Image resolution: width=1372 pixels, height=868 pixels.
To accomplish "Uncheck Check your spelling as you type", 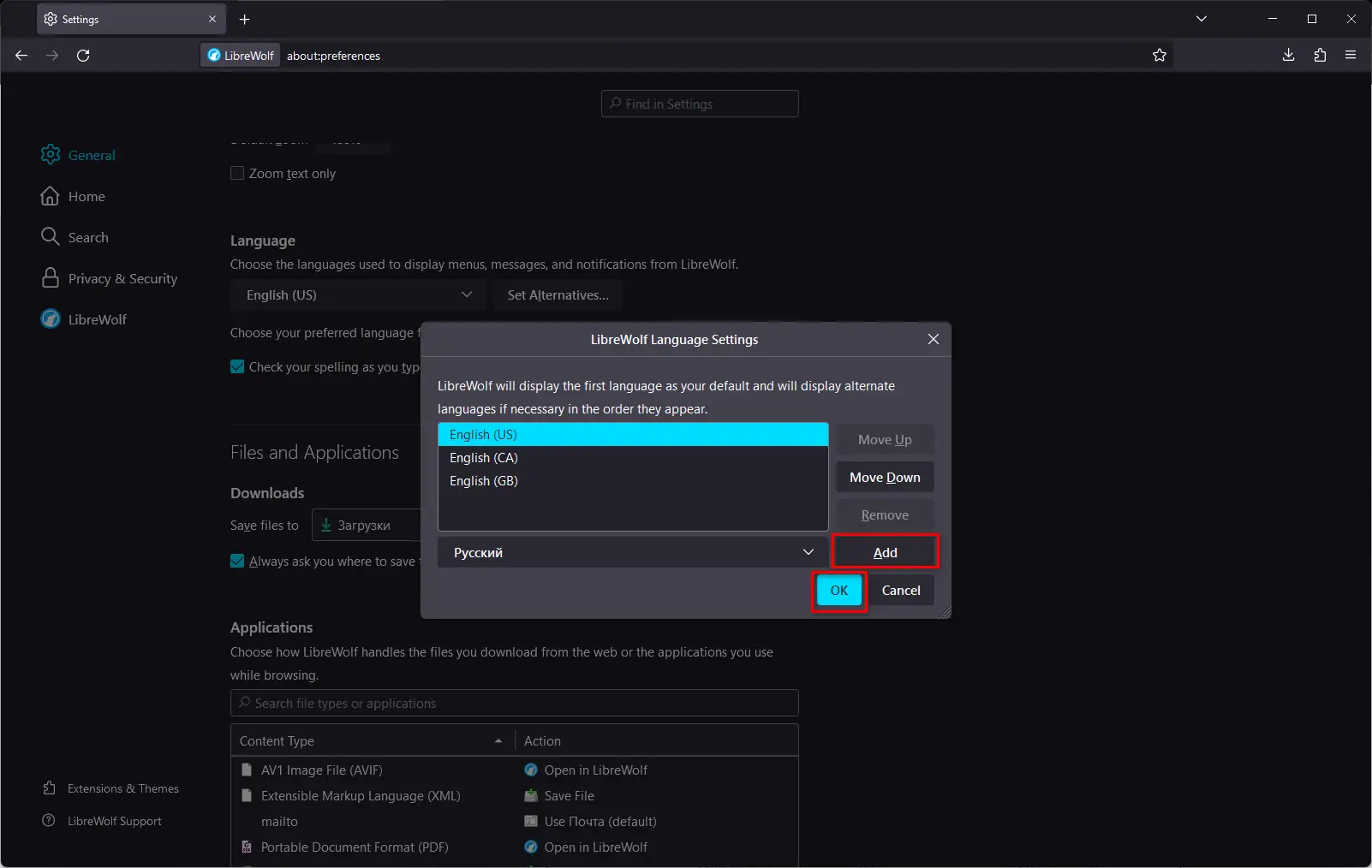I will [x=237, y=367].
